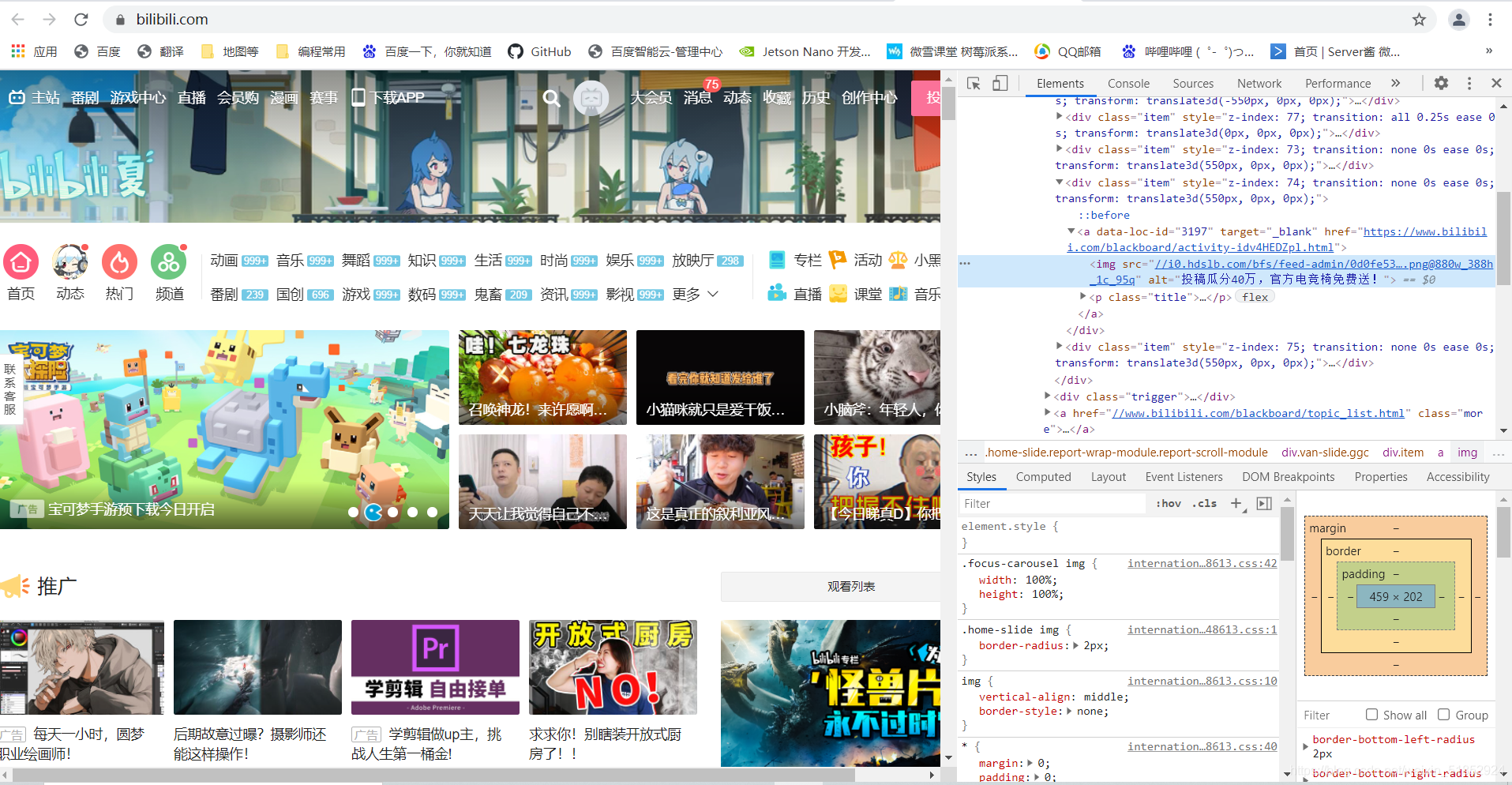1512x785 pixels.
Task: Open the Layout tab
Action: click(1108, 477)
